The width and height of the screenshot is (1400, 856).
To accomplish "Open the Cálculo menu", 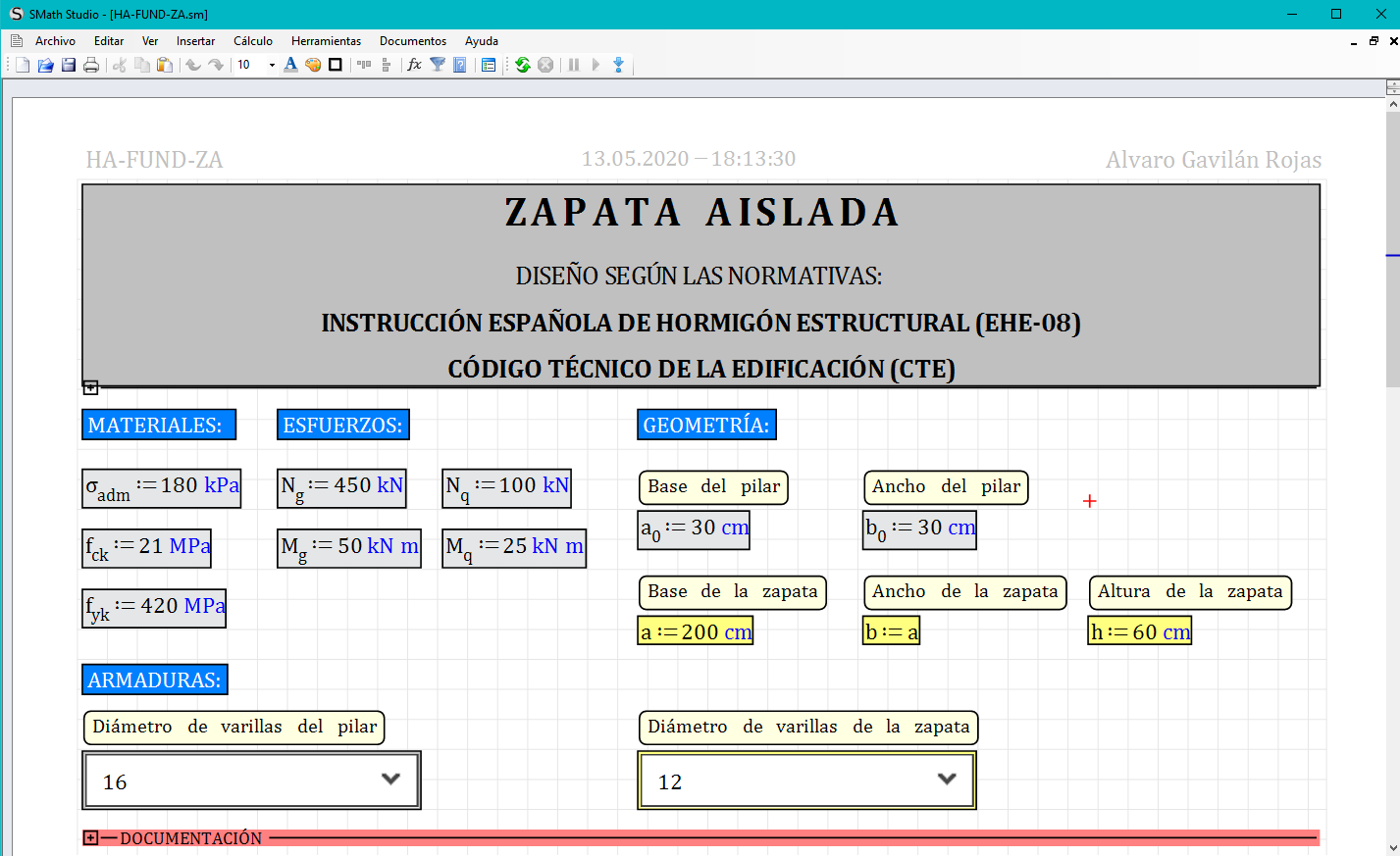I will pyautogui.click(x=253, y=41).
